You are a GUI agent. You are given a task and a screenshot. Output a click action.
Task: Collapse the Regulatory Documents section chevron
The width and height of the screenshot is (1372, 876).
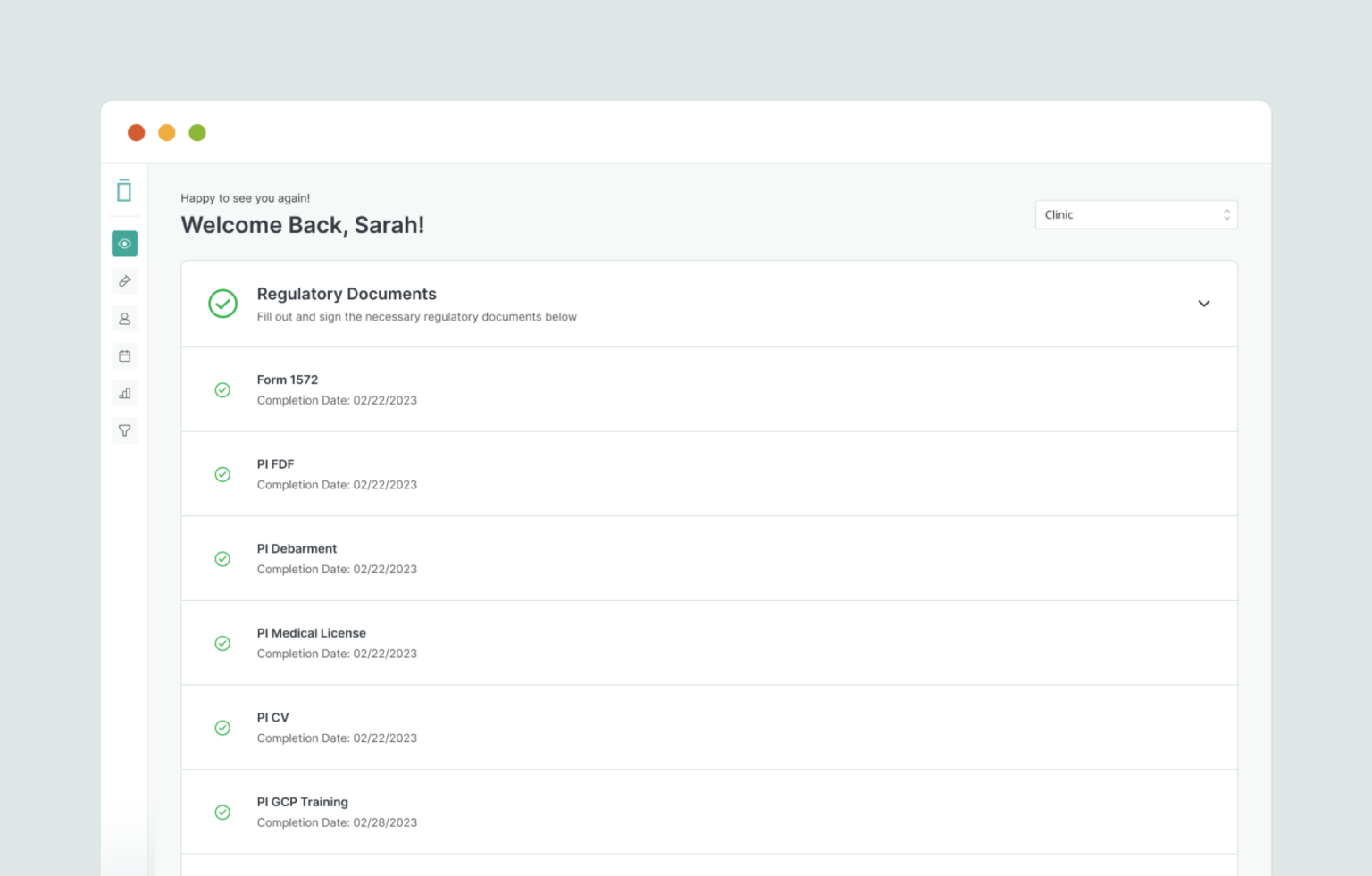coord(1203,304)
